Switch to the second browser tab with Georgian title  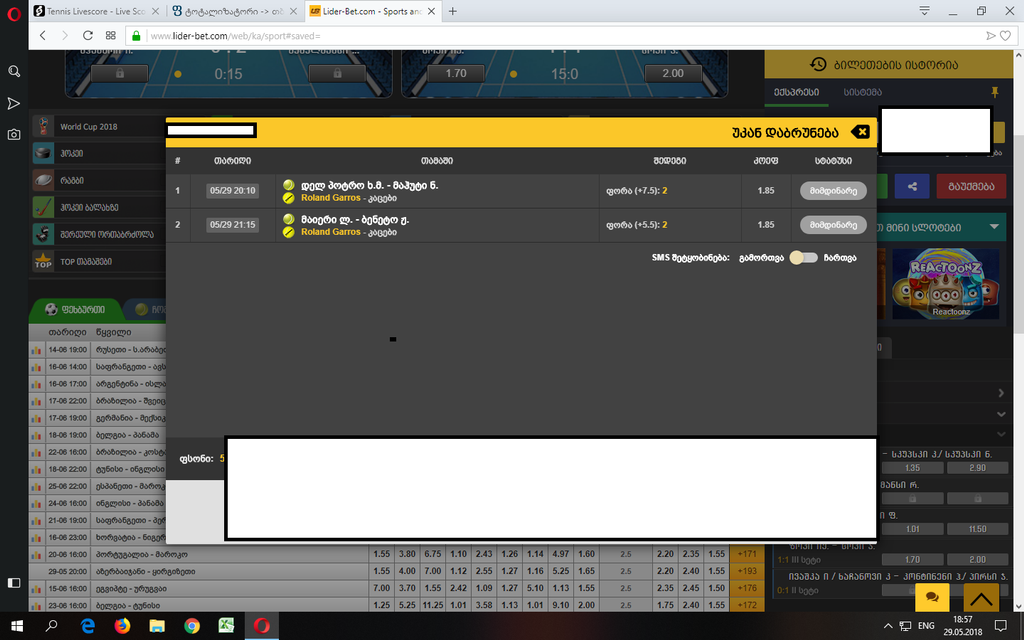[x=234, y=11]
